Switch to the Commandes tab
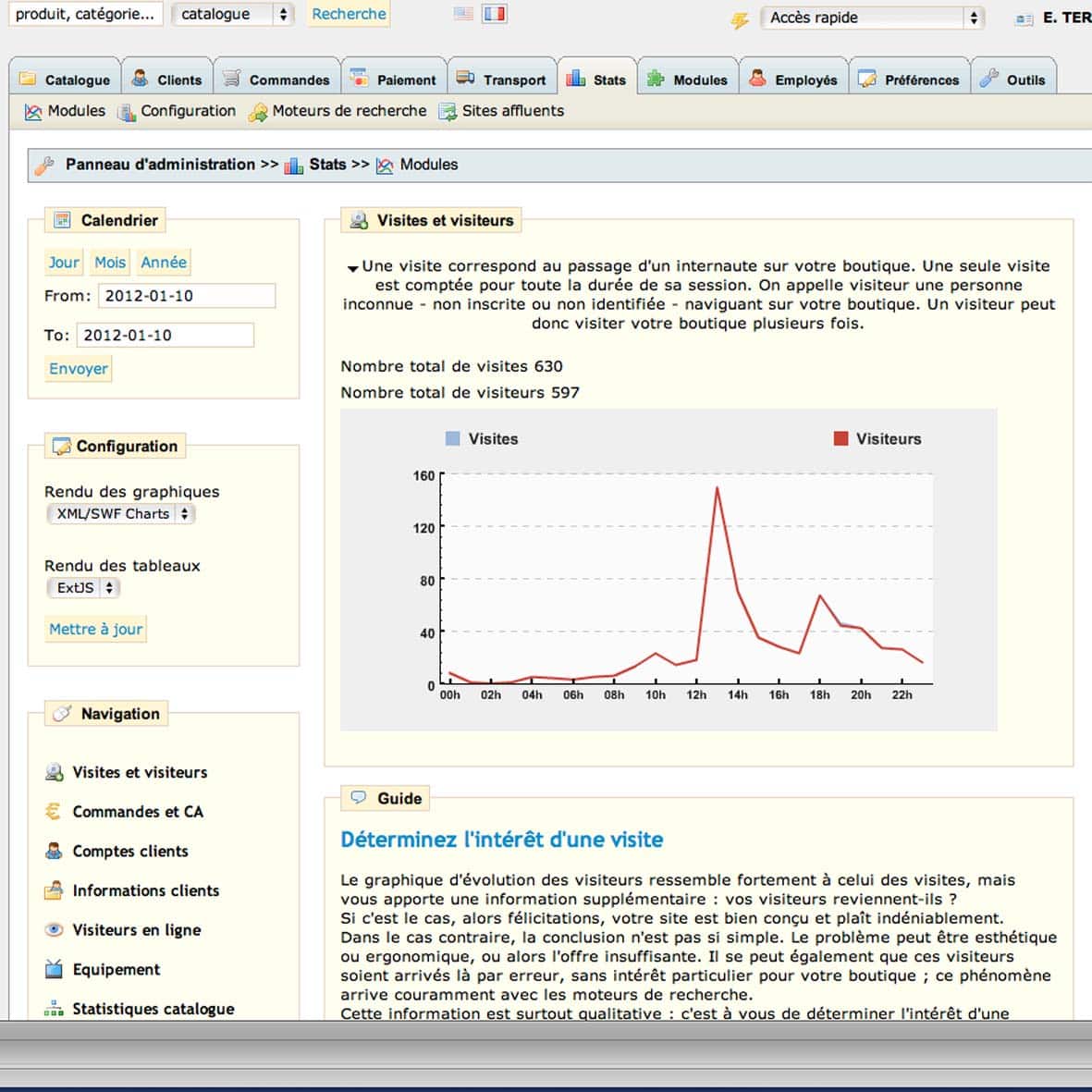 click(x=276, y=80)
